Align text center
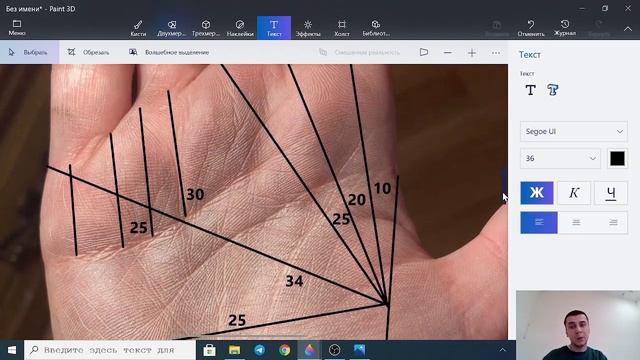The width and height of the screenshot is (640, 360). [576, 222]
